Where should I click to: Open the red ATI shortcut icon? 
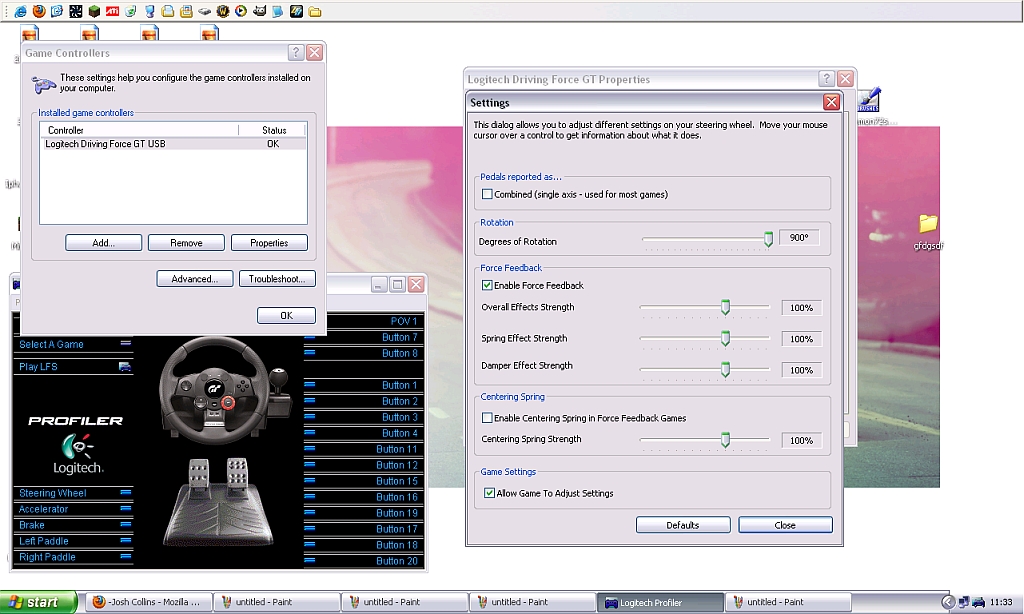coord(112,11)
